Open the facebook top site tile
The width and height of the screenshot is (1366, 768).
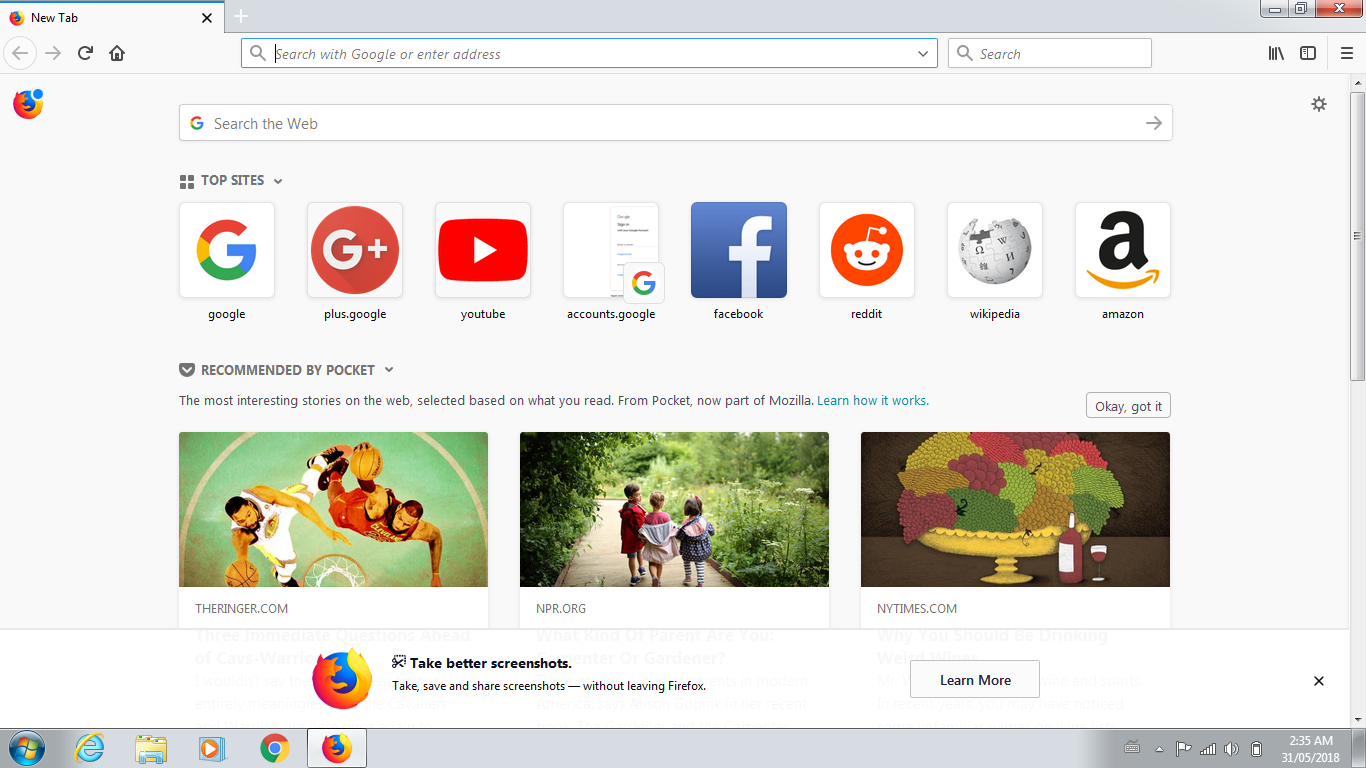point(739,250)
